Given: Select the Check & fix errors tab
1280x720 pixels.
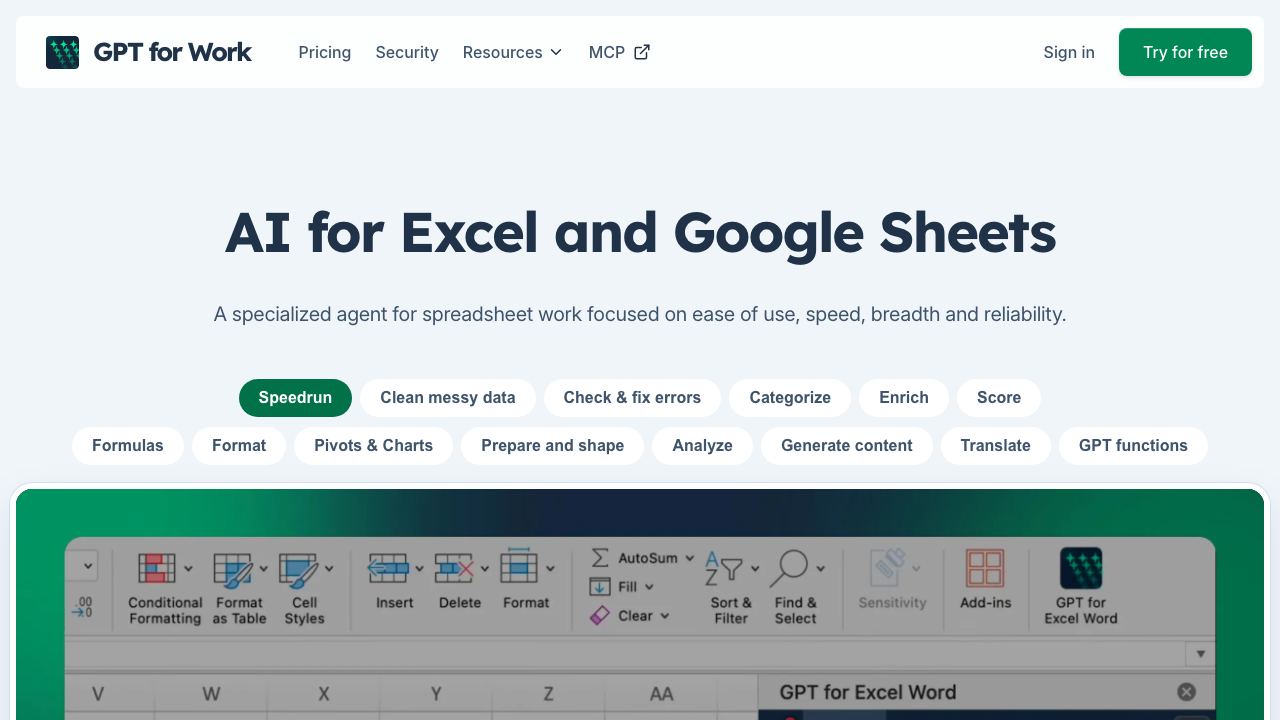Looking at the screenshot, I should pyautogui.click(x=632, y=397).
